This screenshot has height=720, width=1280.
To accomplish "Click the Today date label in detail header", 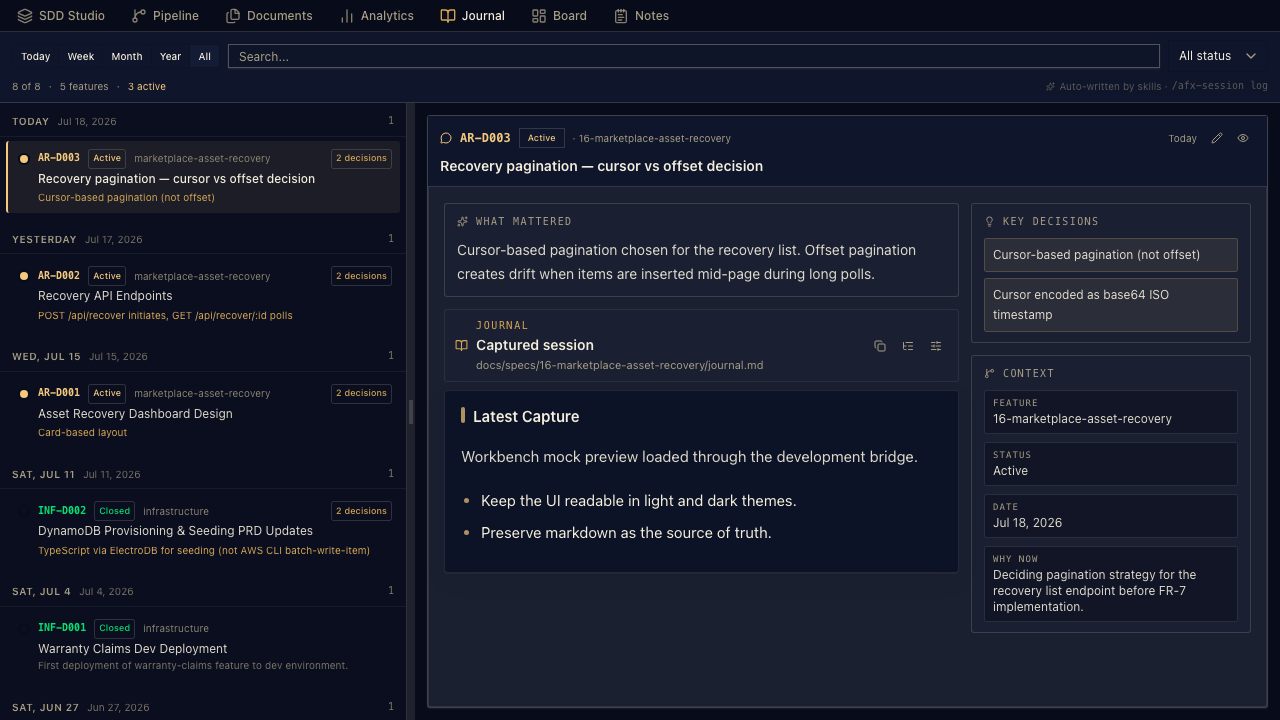I will pos(1182,138).
